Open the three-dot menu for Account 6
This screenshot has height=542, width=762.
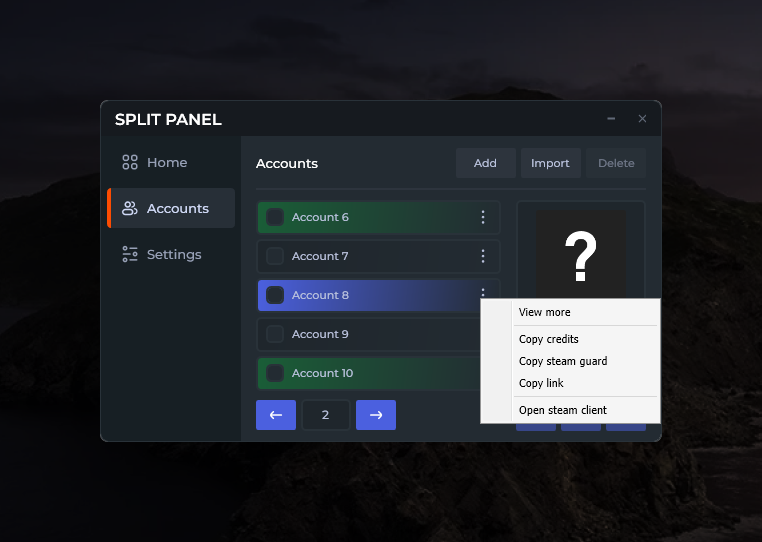(483, 217)
